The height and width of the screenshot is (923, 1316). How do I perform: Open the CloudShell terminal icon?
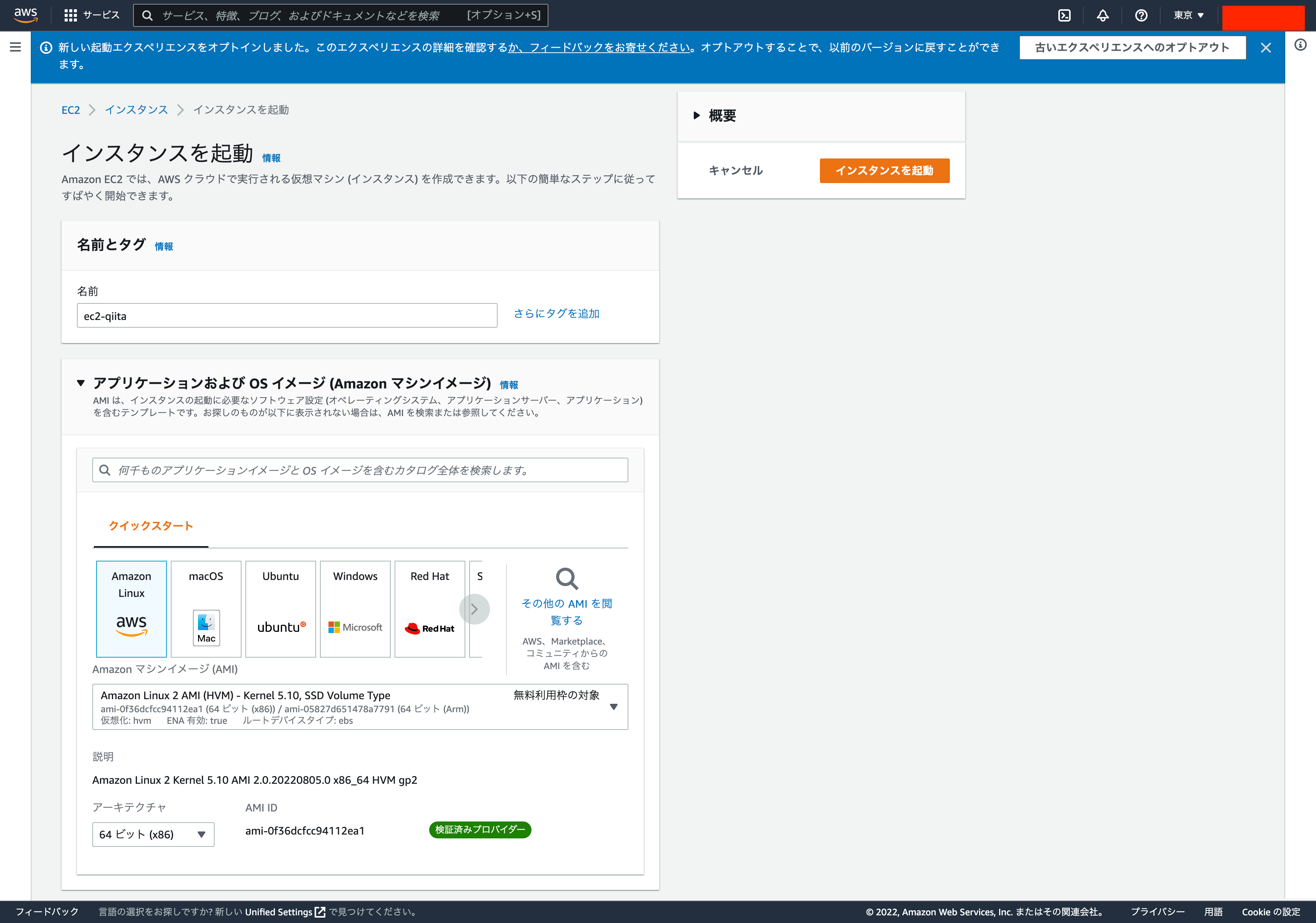tap(1064, 15)
